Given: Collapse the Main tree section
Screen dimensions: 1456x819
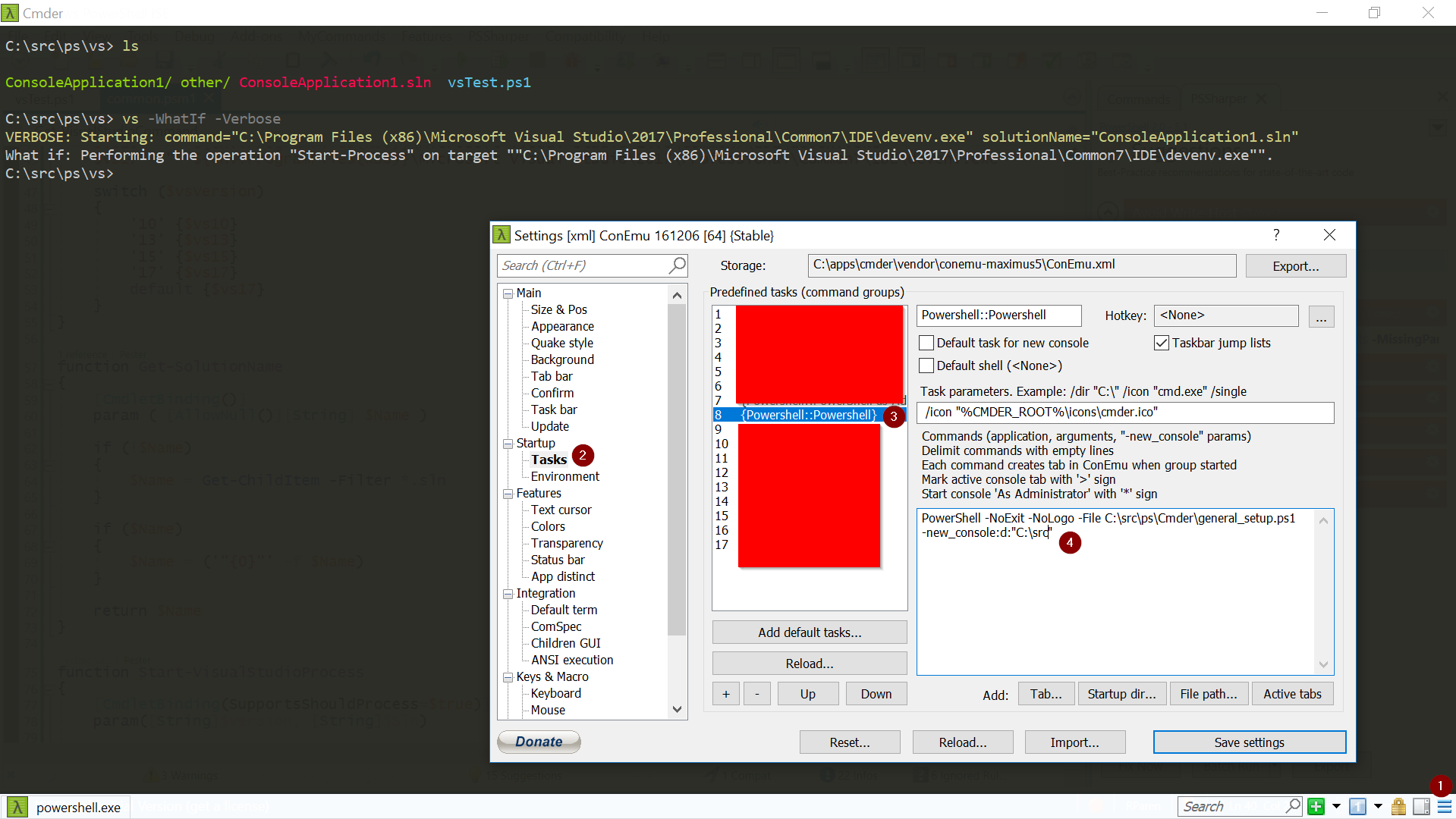Looking at the screenshot, I should (508, 293).
